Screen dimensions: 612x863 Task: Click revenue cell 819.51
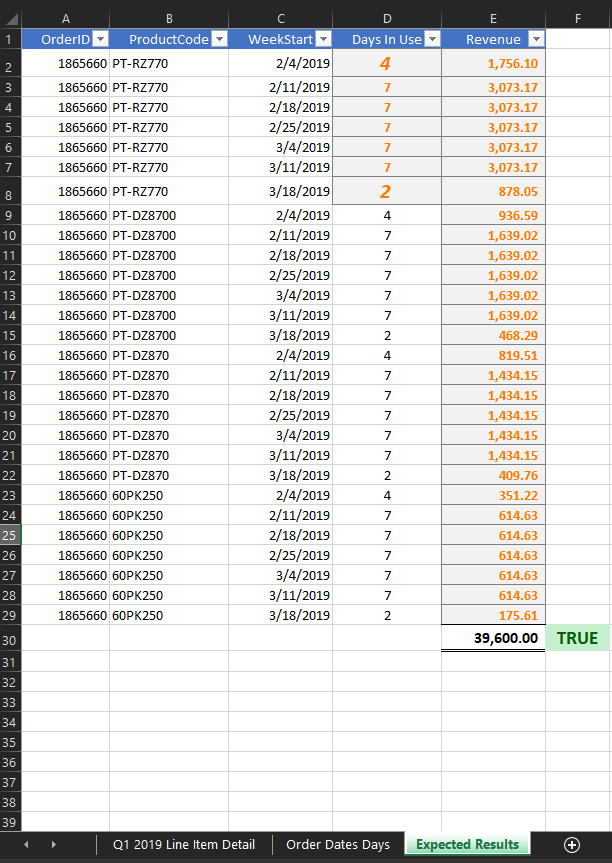493,356
